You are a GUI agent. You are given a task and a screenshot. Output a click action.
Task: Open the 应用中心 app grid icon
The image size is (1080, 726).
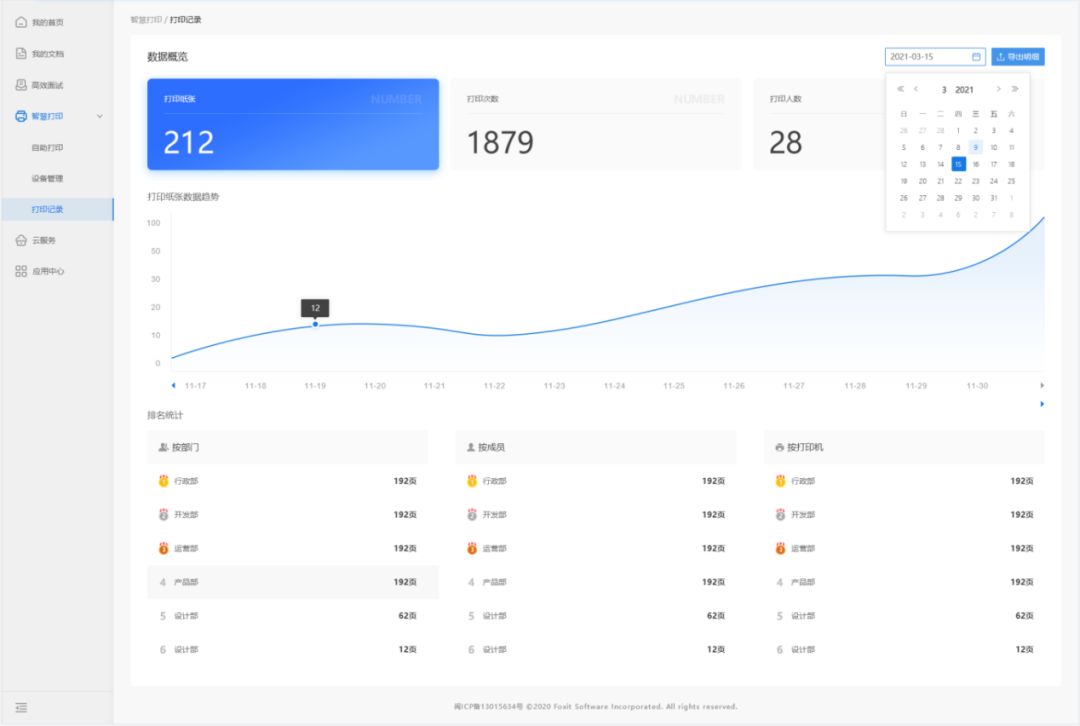point(21,271)
